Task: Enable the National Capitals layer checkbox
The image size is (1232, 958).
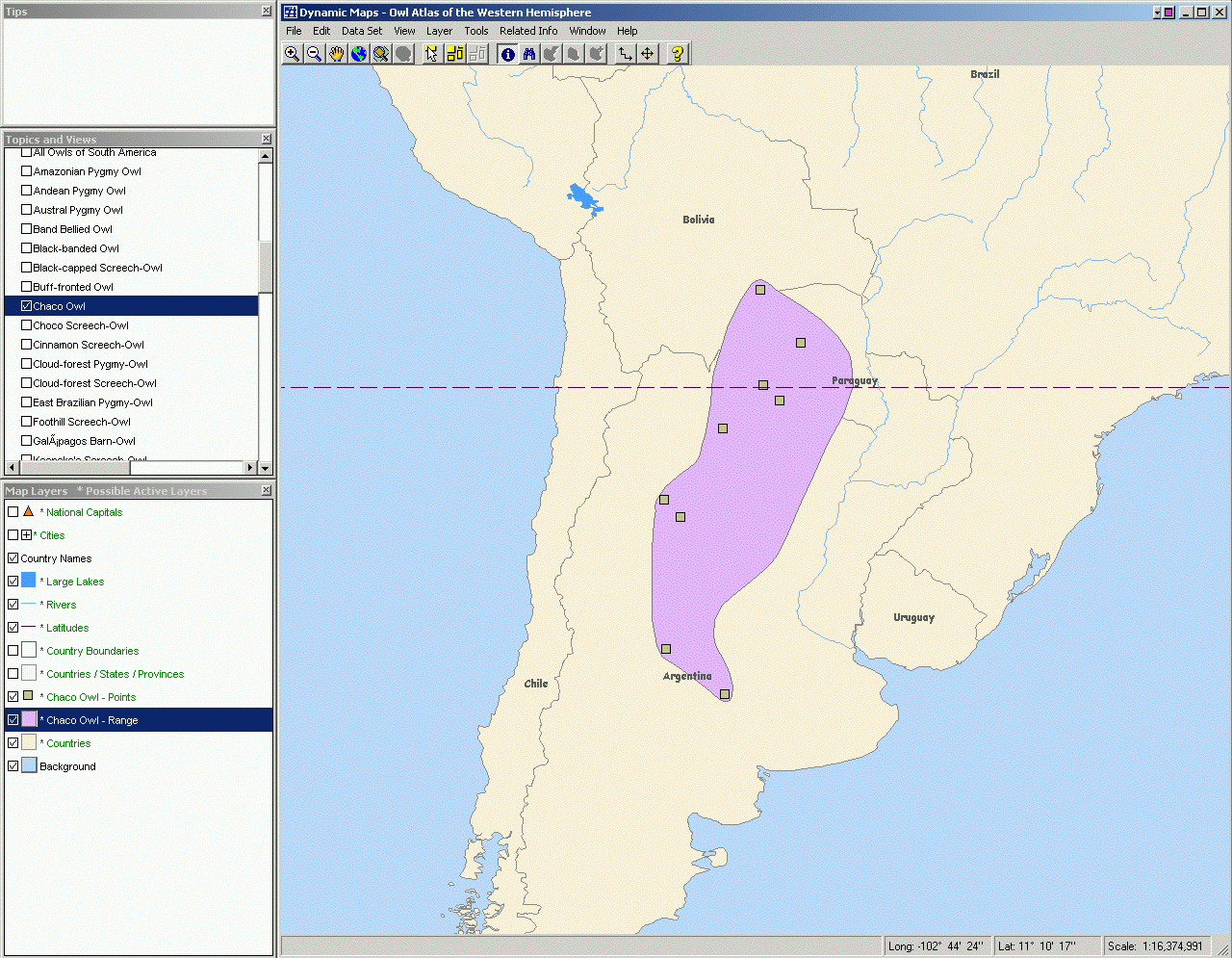Action: 13,512
